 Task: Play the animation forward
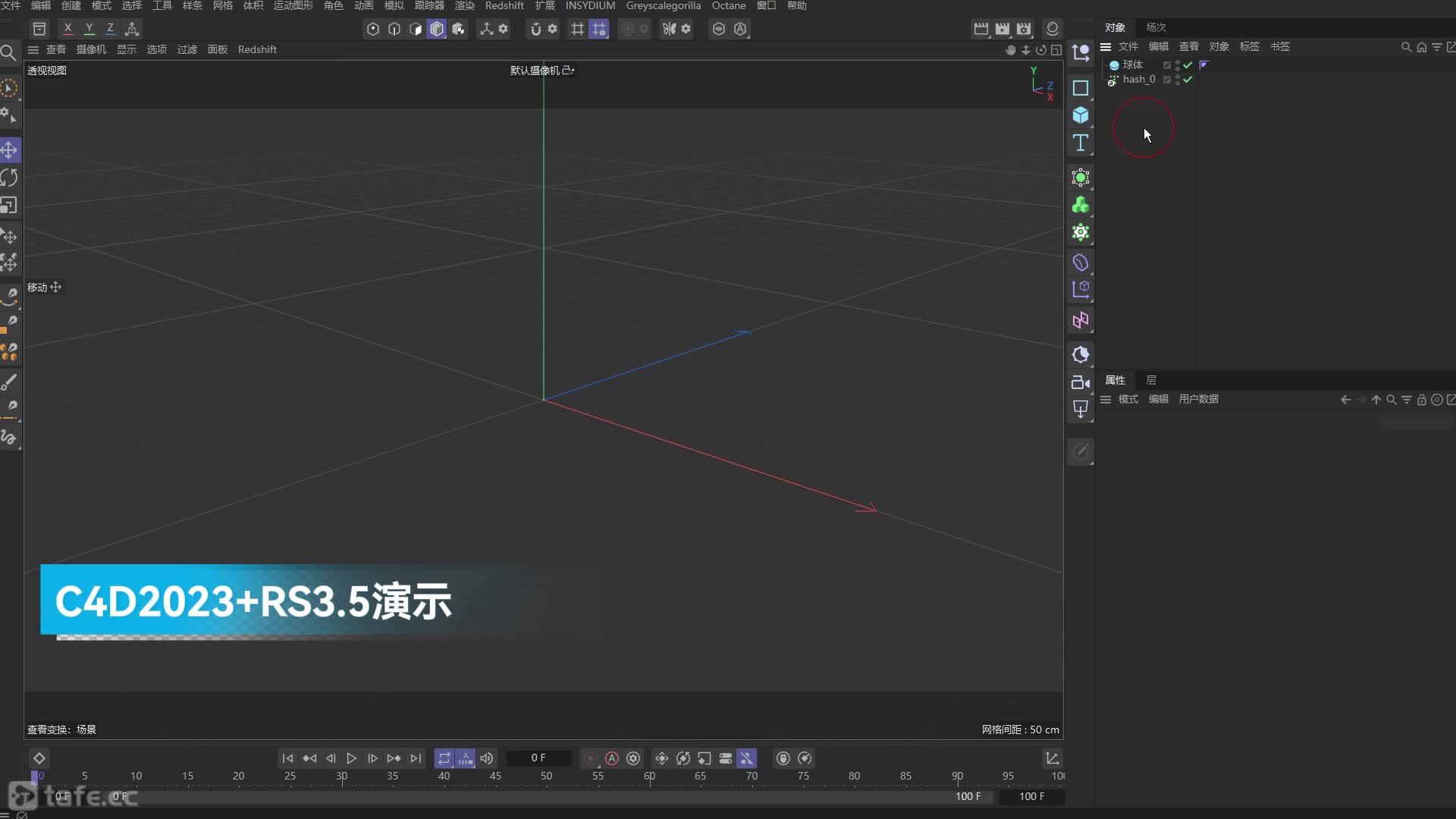click(x=351, y=758)
